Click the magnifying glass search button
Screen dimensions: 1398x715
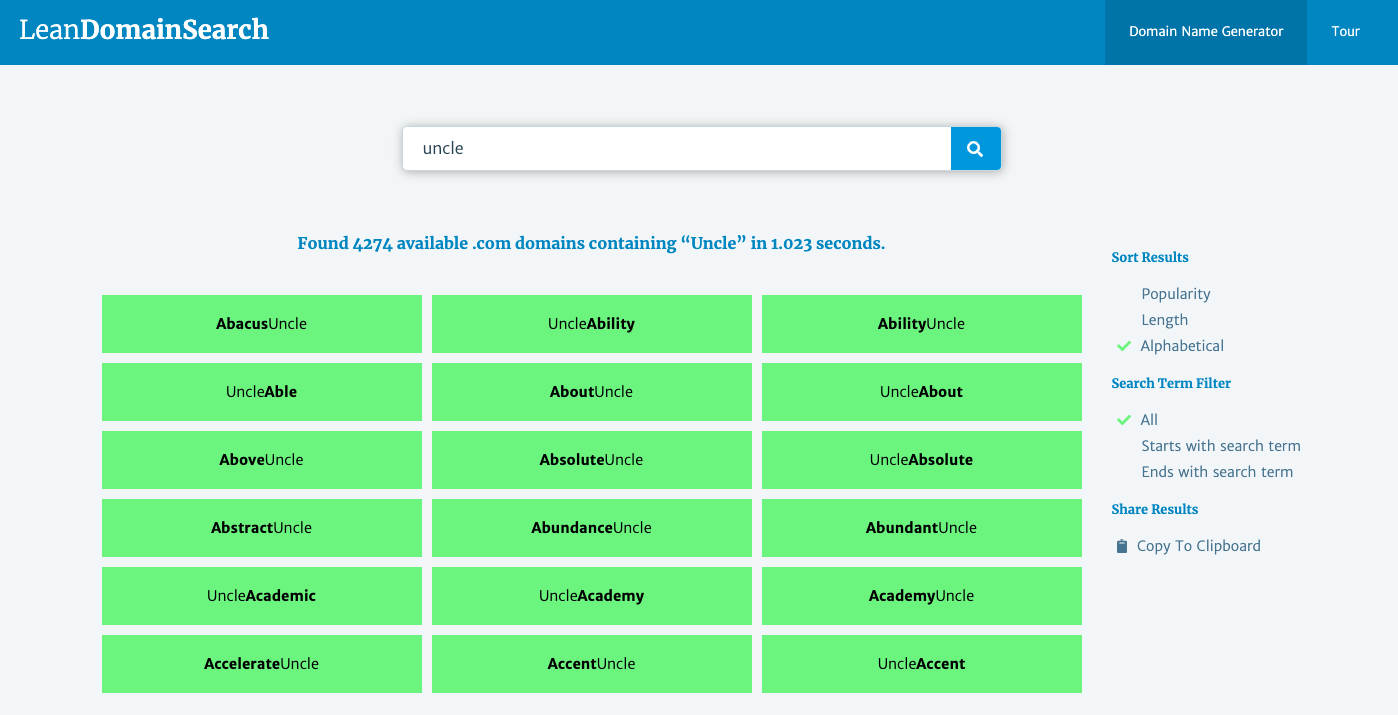click(975, 148)
